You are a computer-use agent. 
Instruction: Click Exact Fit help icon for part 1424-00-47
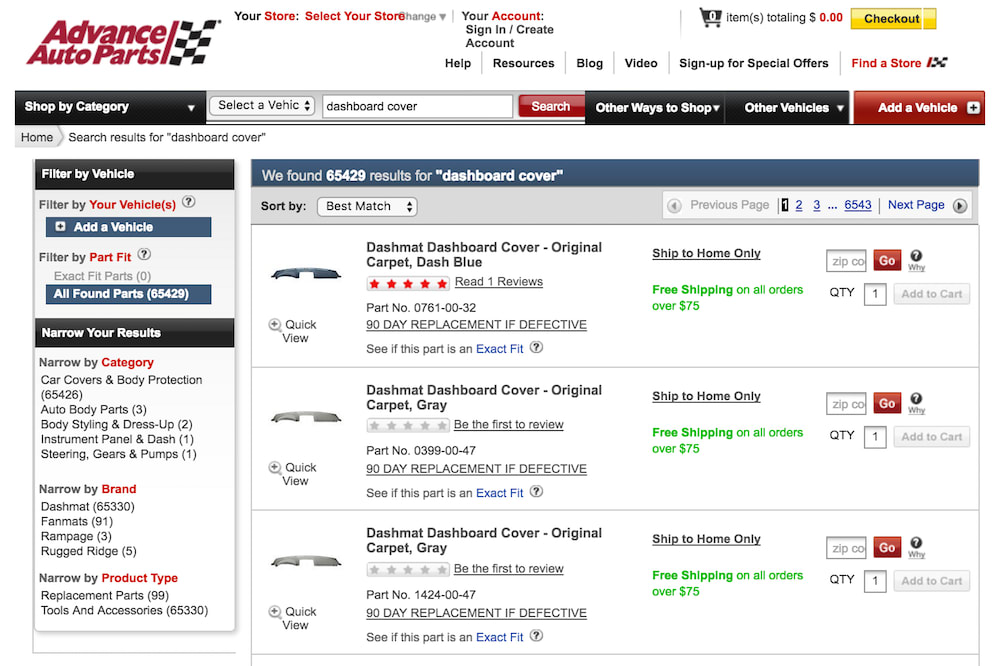[537, 636]
